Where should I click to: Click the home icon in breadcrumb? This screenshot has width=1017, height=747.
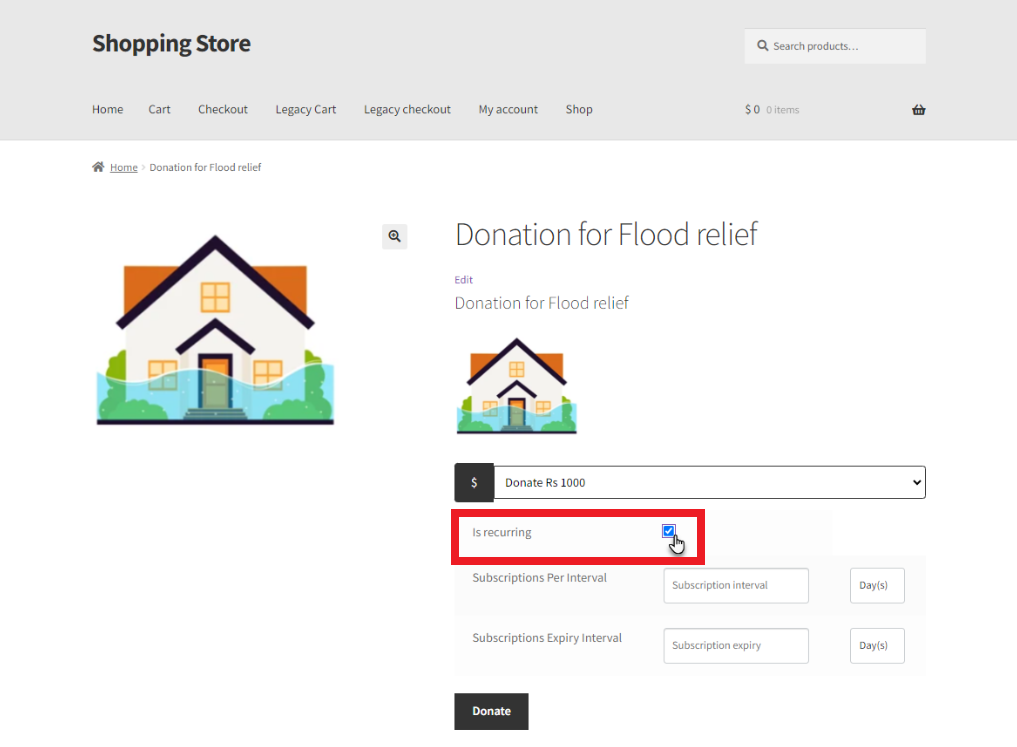(98, 167)
